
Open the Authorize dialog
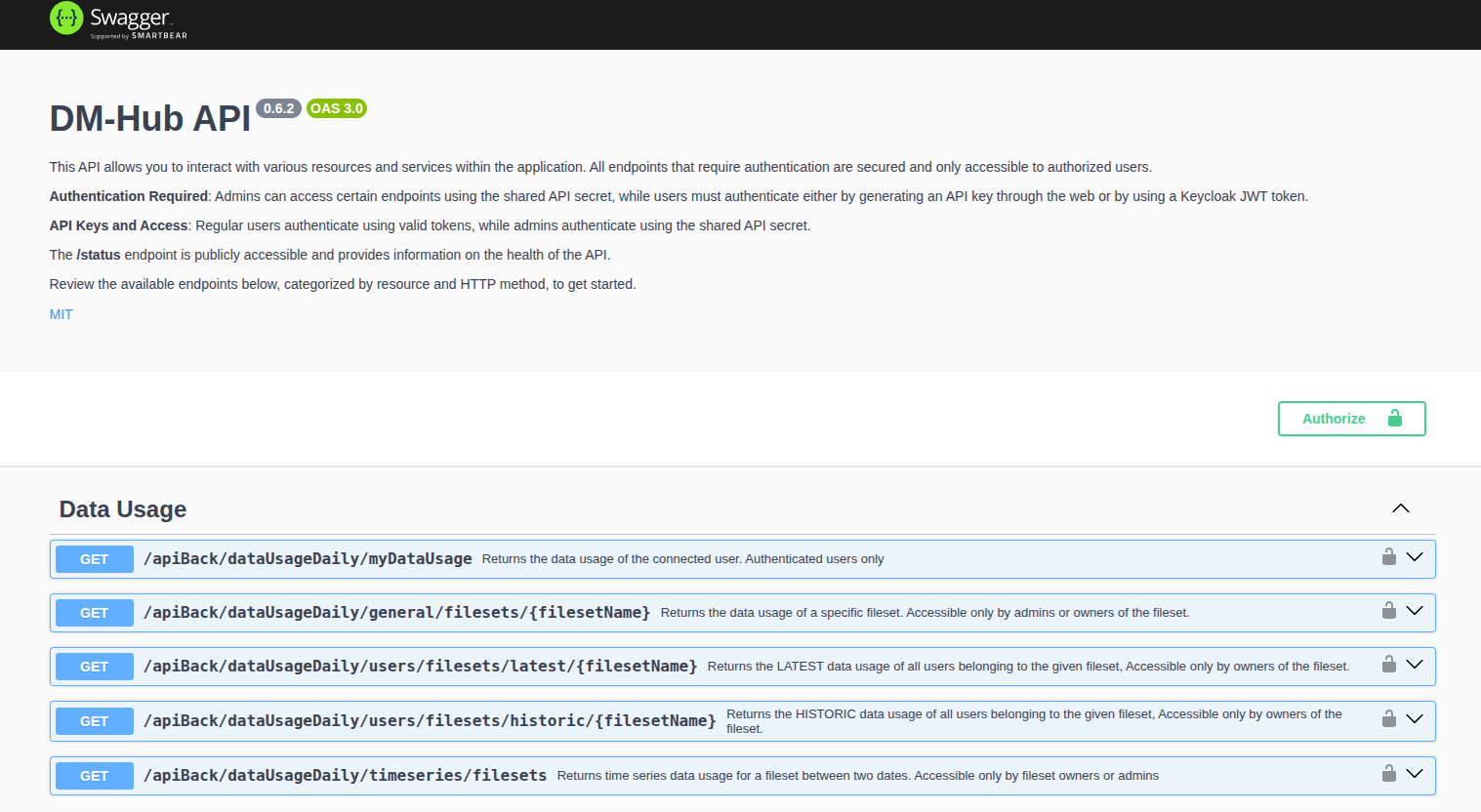pos(1351,419)
